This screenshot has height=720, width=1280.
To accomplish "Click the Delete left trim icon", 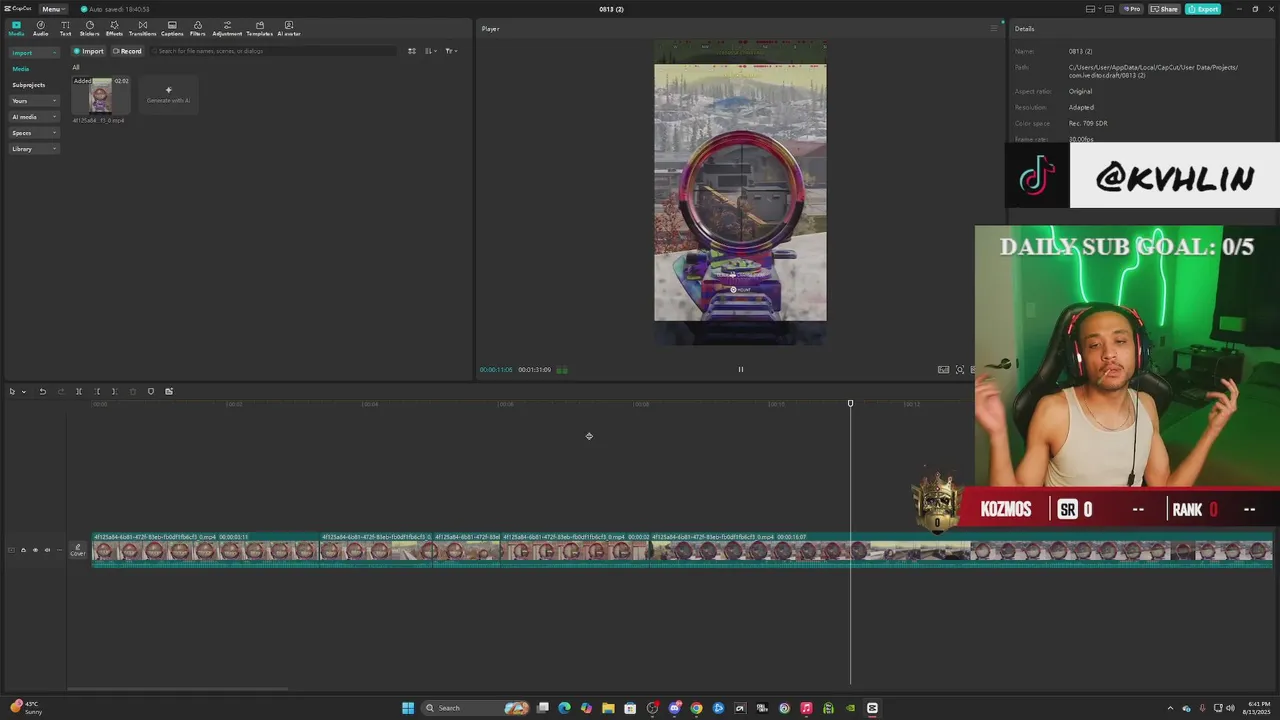I will [97, 391].
